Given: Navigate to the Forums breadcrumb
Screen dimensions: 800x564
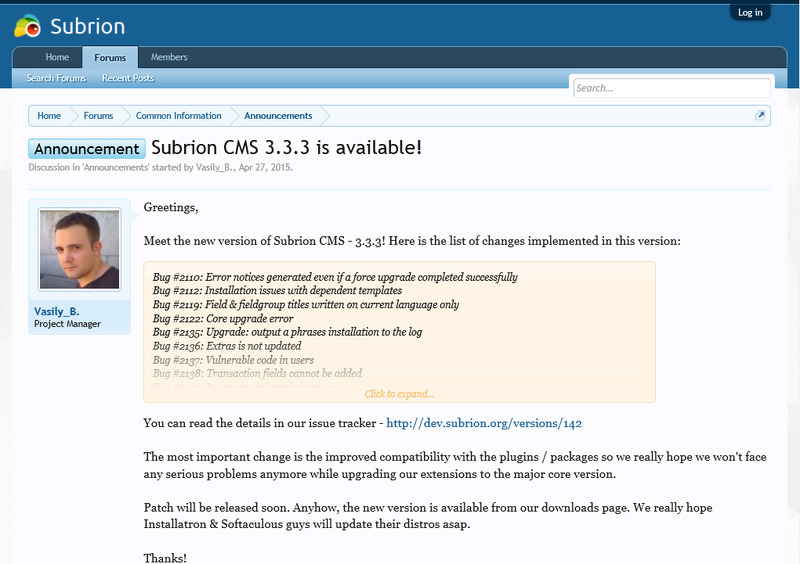Looking at the screenshot, I should [98, 116].
